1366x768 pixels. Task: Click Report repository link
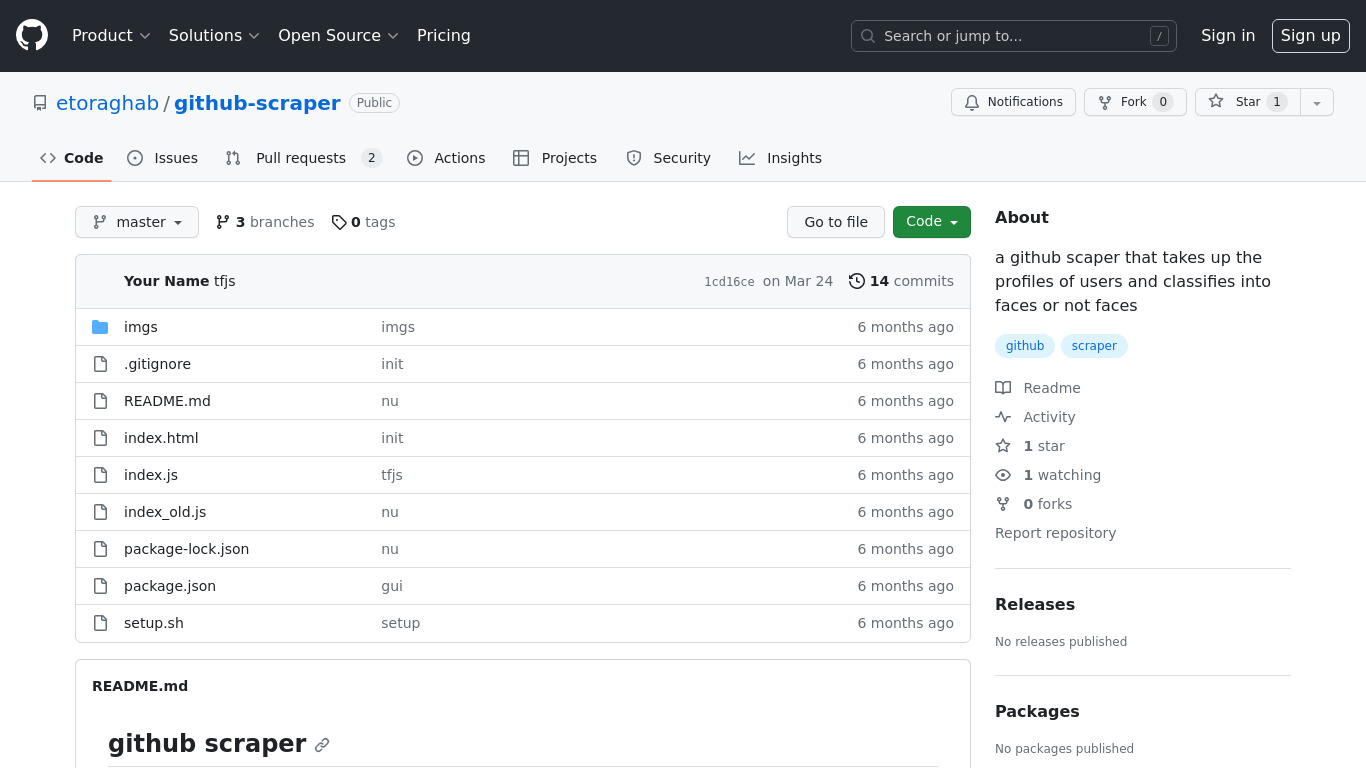(1055, 533)
